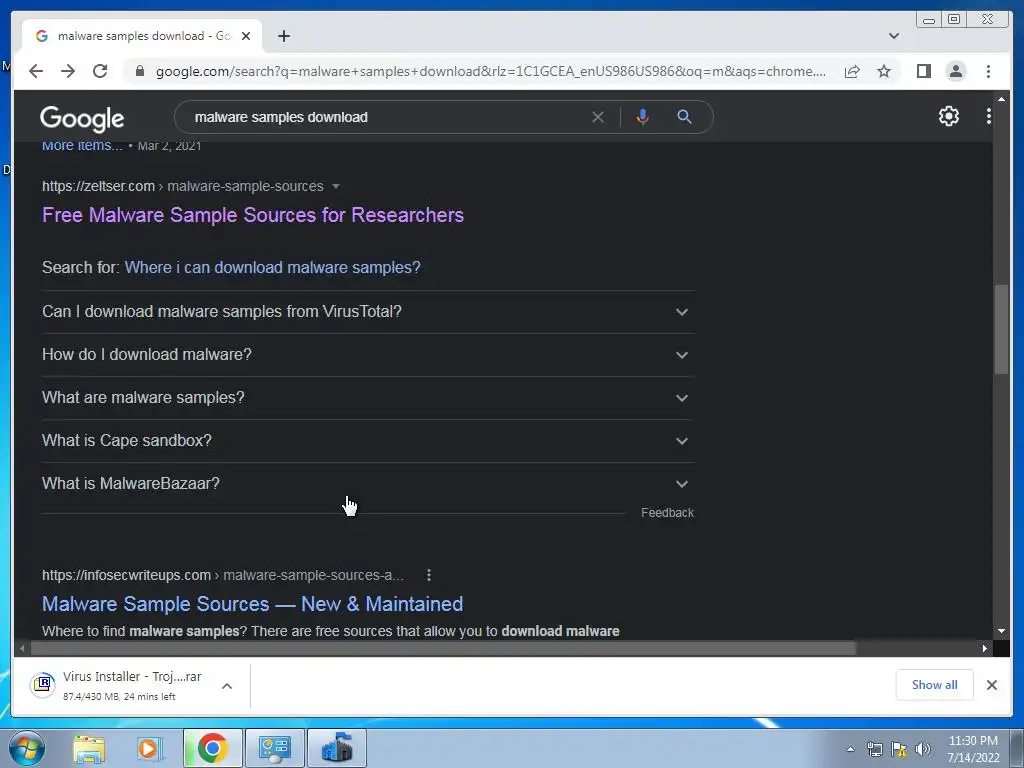Open the Virus Installer rar download item
Viewport: 1024px width, 768px height.
coord(118,685)
